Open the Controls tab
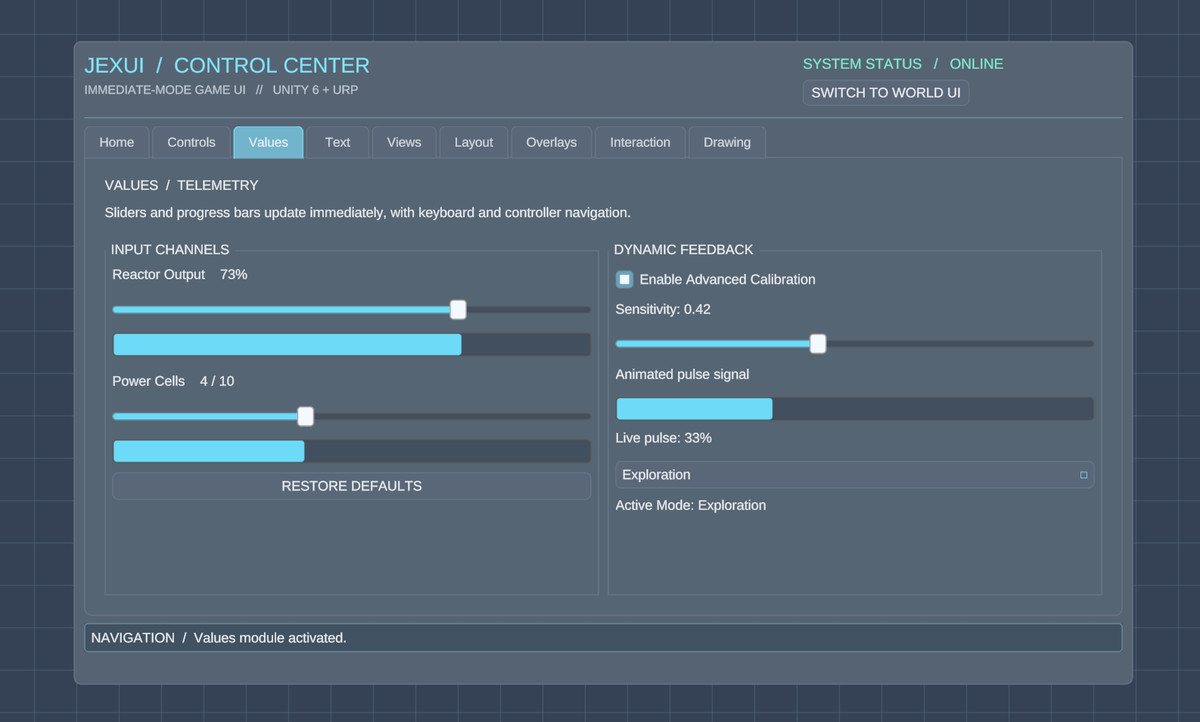1200x722 pixels. coord(191,142)
